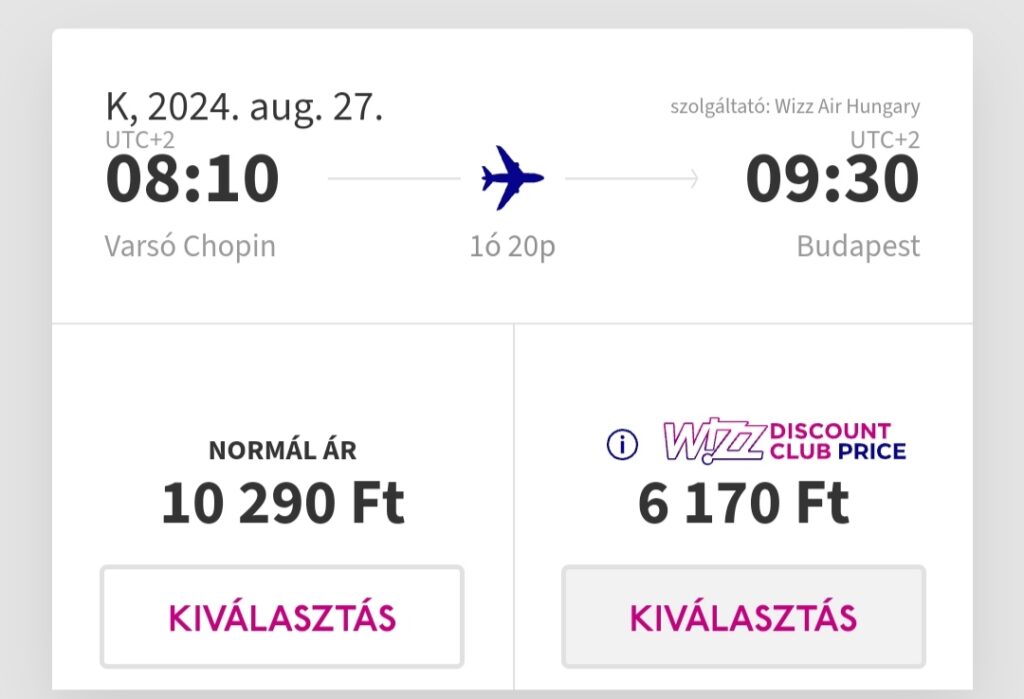Click the UTC+2 label above departure time
This screenshot has height=699, width=1024.
(x=140, y=140)
